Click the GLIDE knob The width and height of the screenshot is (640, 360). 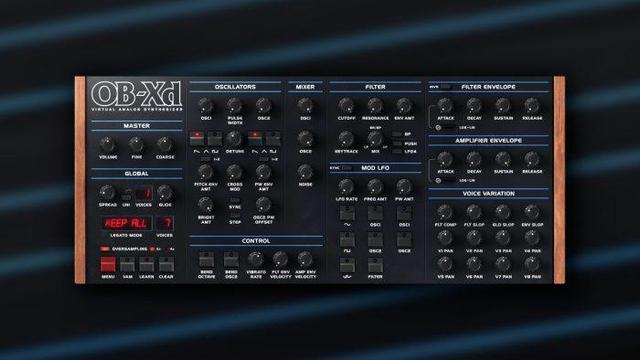tap(165, 193)
